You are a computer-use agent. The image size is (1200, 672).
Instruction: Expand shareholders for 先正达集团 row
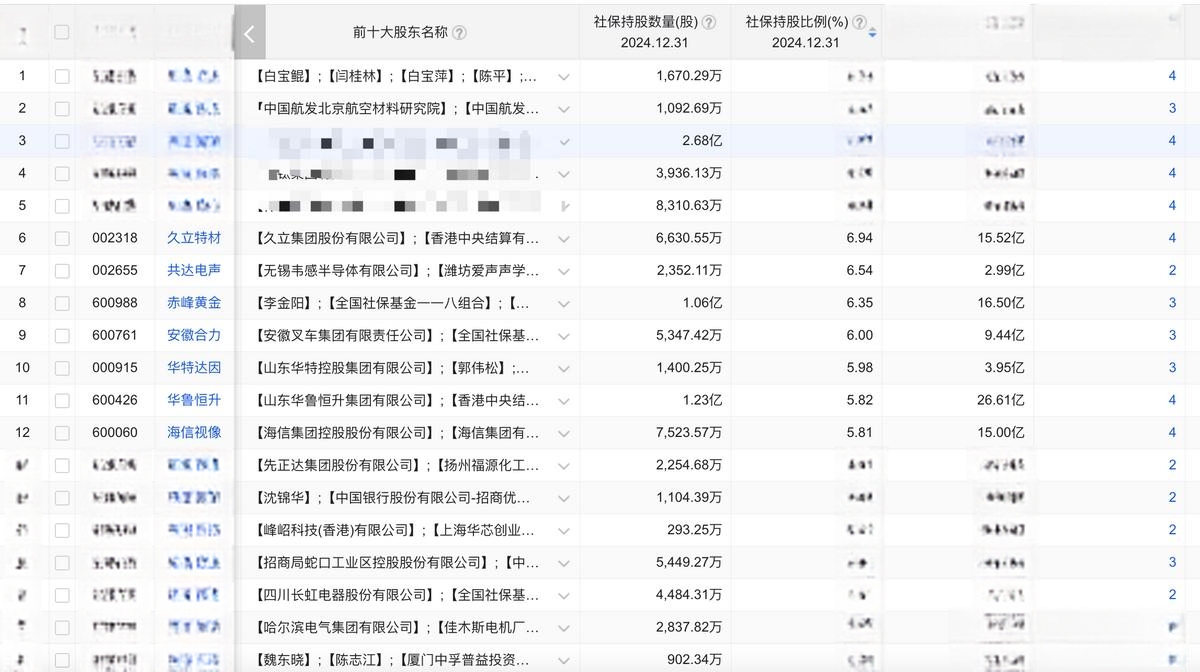pos(564,465)
